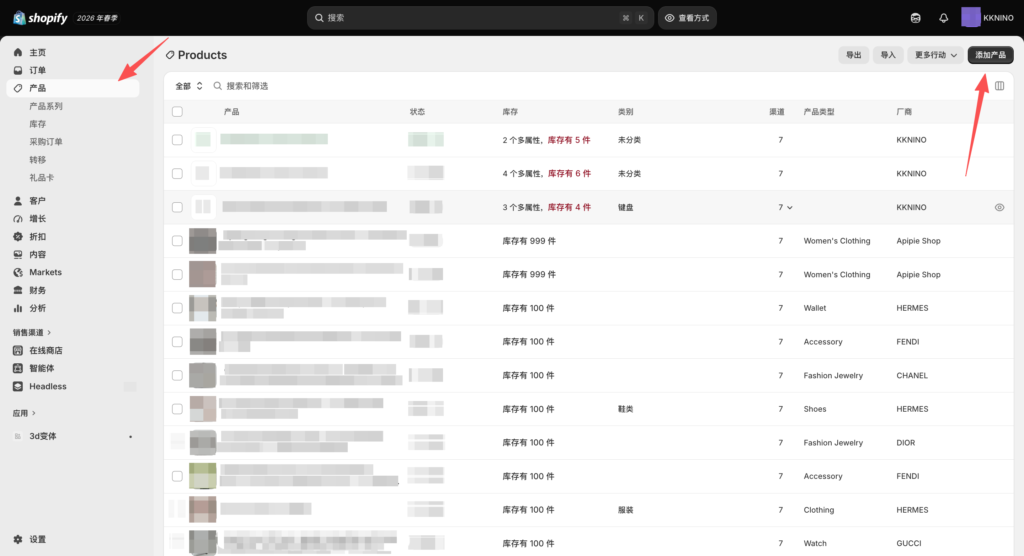Click the 查看方式 button
Viewport: 1024px width, 556px height.
687,18
